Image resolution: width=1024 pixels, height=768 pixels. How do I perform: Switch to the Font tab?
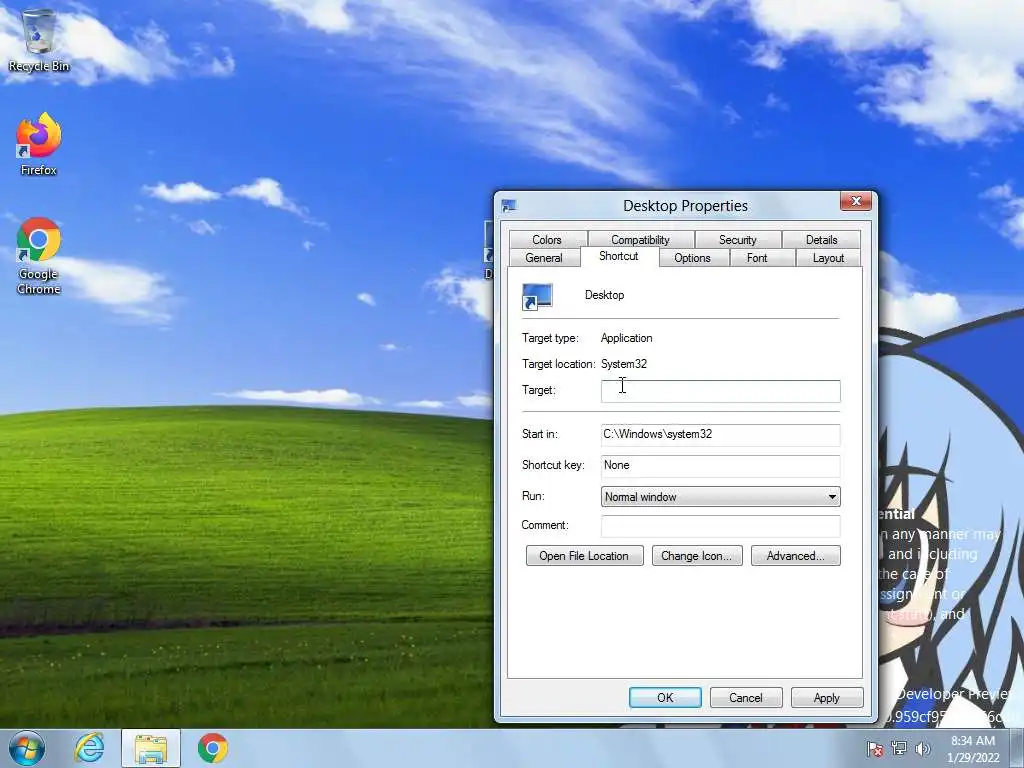pyautogui.click(x=757, y=258)
